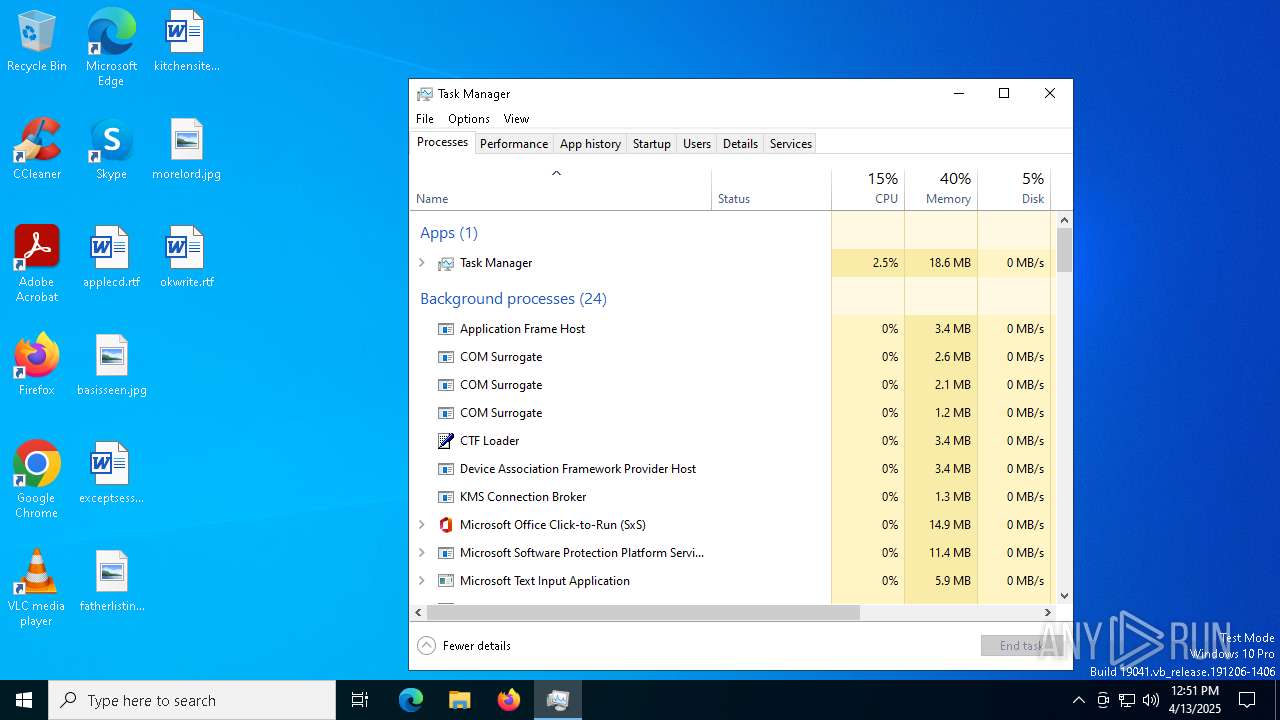Image resolution: width=1280 pixels, height=720 pixels.
Task: Expand Microsoft Text Input Application row
Action: point(422,581)
